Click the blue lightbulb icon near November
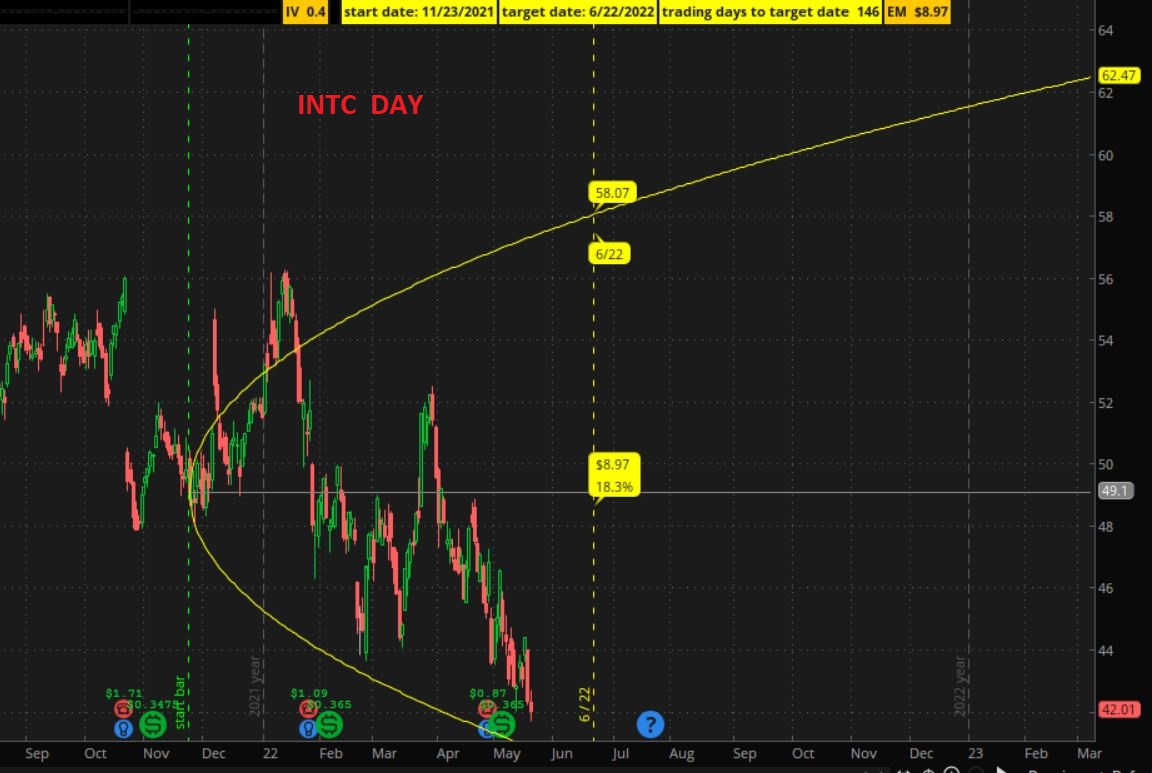The height and width of the screenshot is (773, 1152). [x=123, y=728]
